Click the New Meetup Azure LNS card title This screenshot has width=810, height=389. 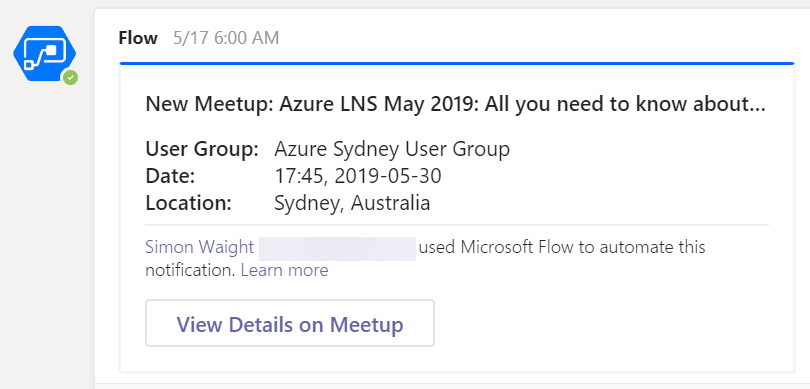click(x=455, y=104)
